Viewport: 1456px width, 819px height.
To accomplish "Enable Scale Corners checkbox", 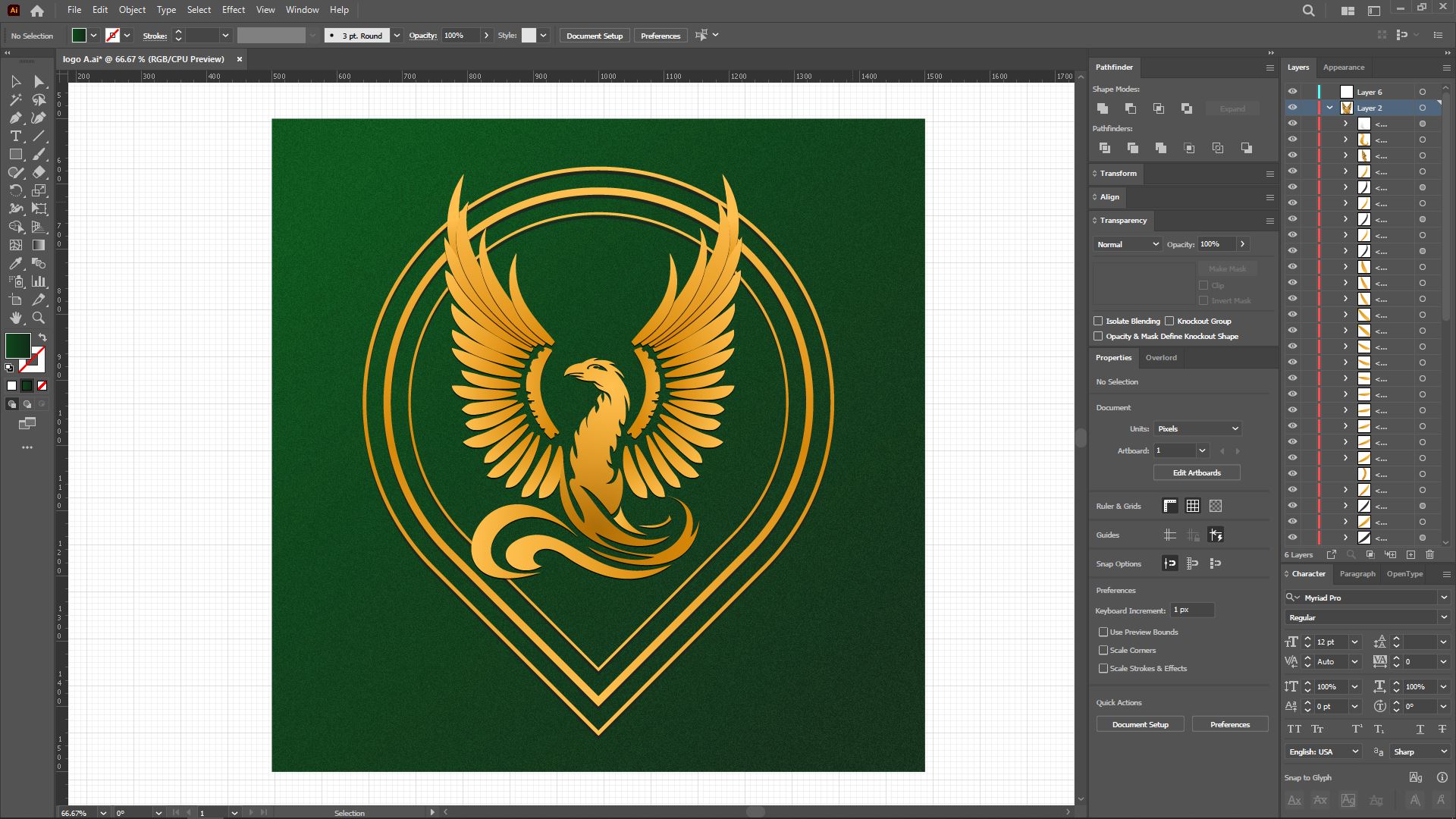I will pos(1103,650).
